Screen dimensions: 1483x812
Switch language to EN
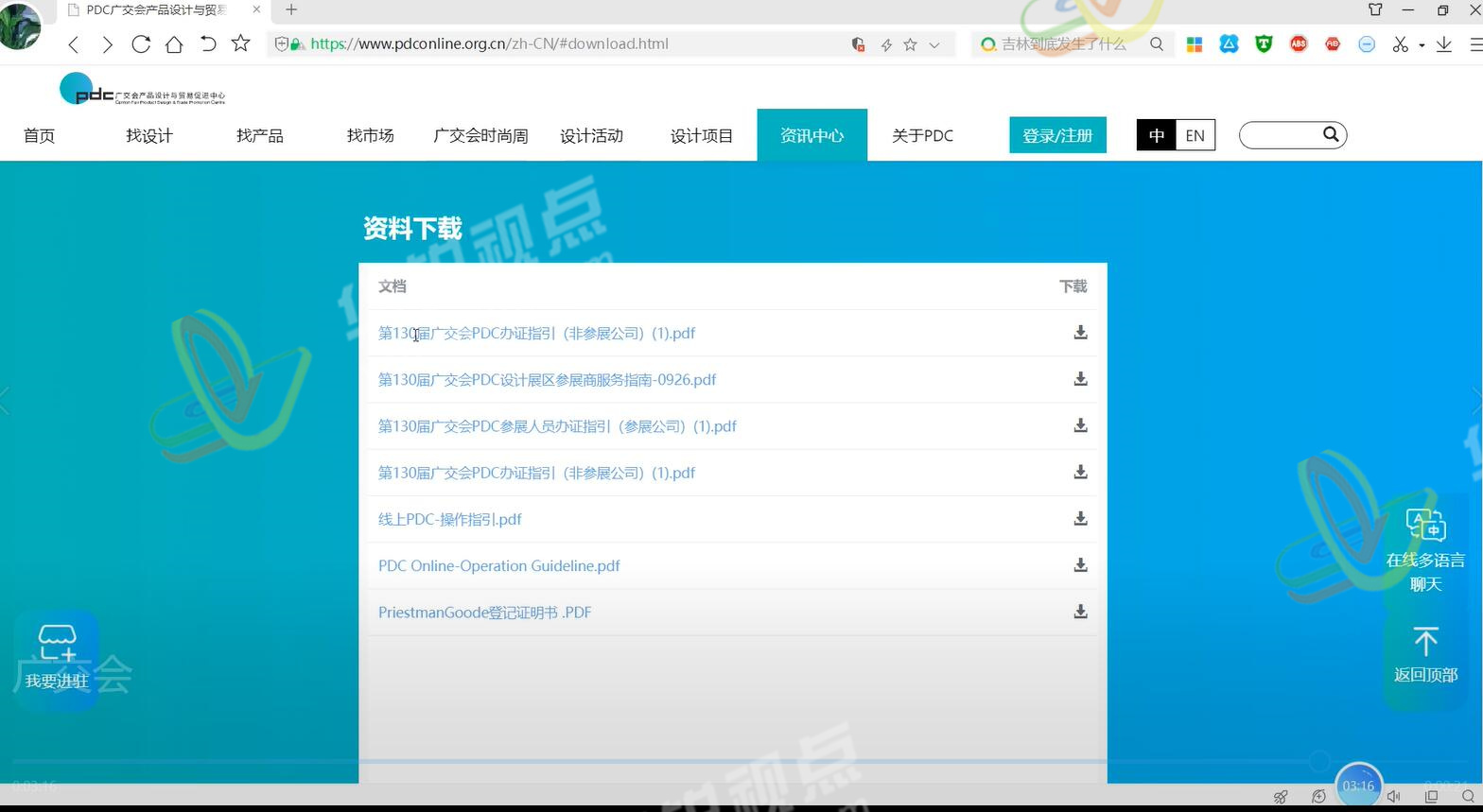point(1195,135)
